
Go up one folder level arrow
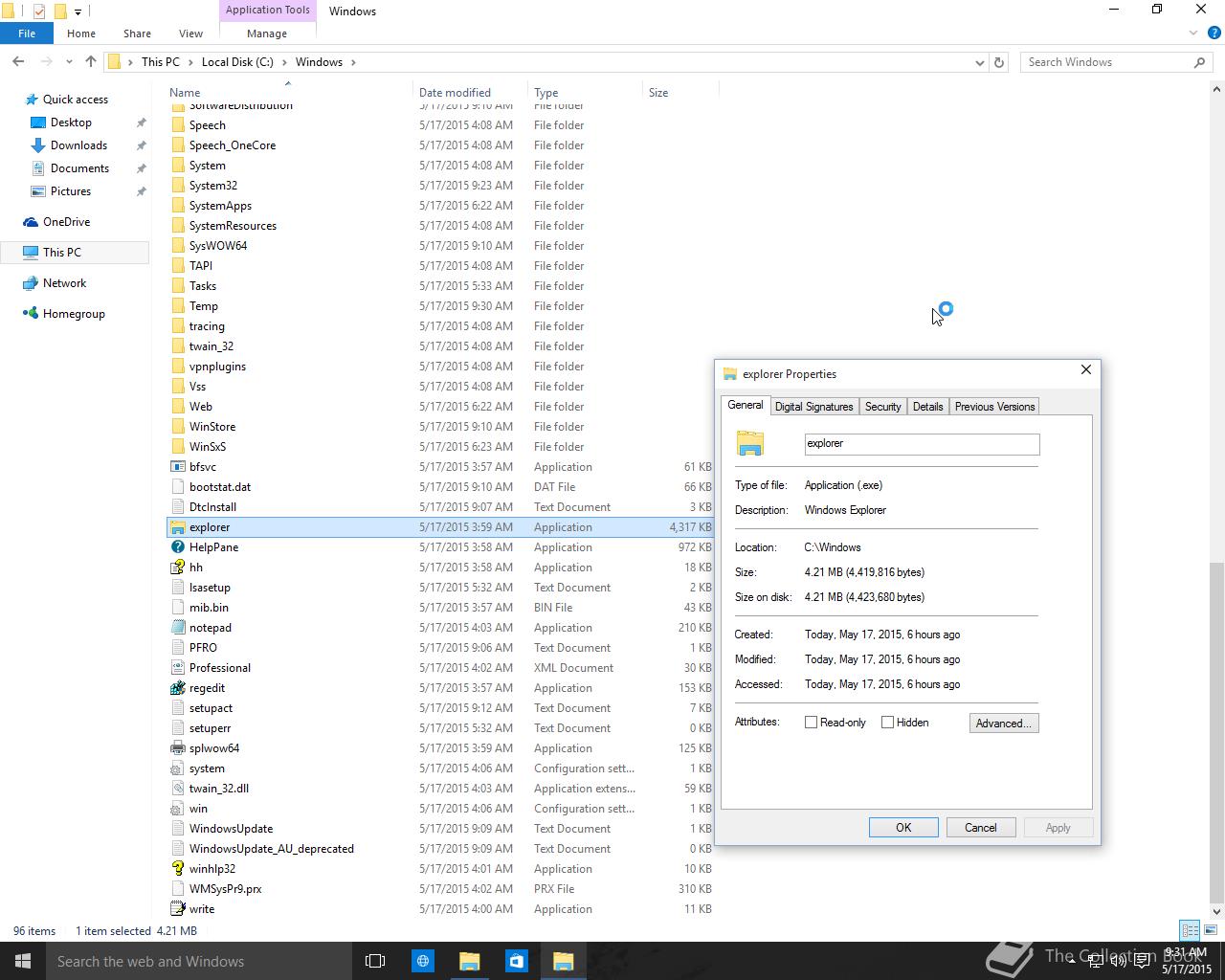click(x=91, y=61)
